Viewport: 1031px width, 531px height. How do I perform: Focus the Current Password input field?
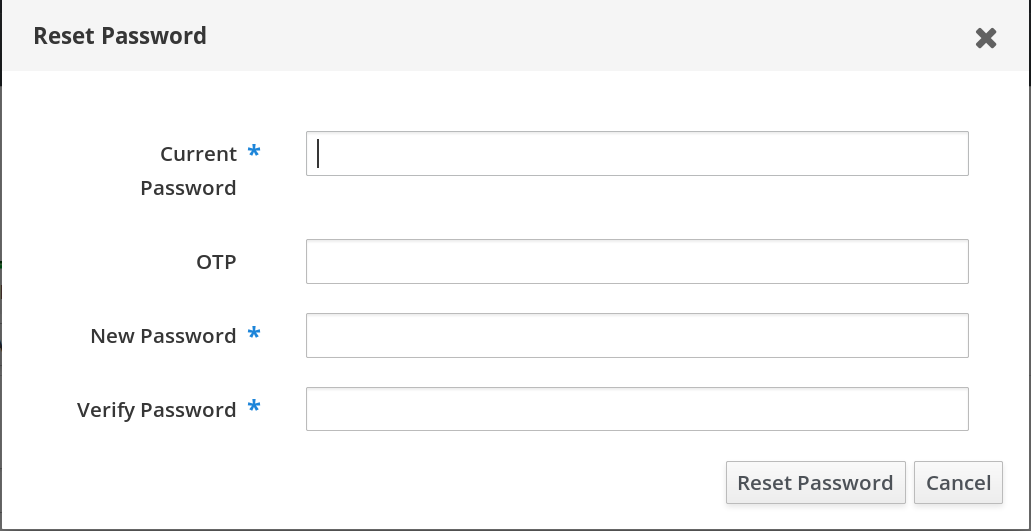(637, 153)
